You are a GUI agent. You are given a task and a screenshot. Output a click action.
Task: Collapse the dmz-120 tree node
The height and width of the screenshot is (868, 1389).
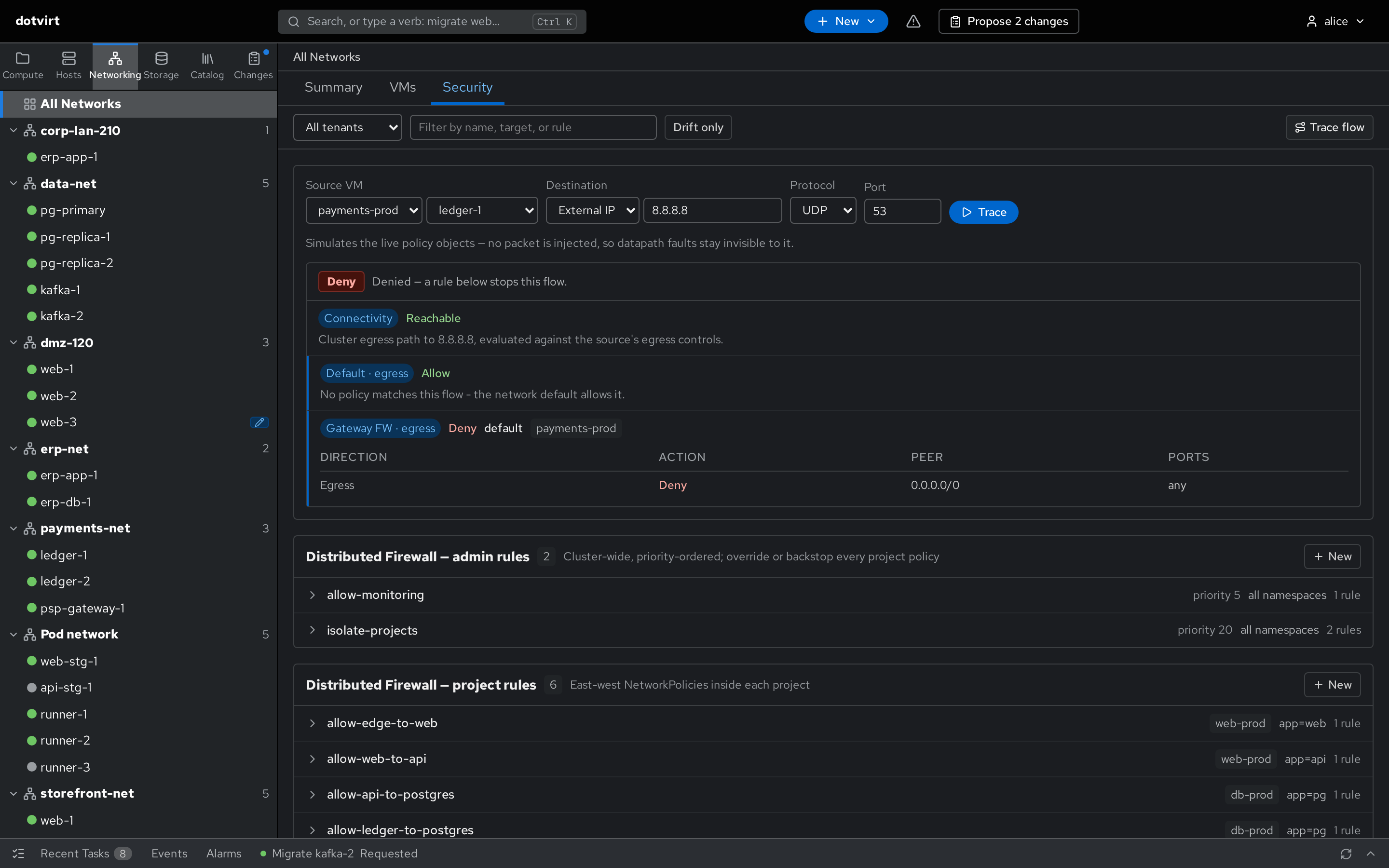tap(14, 343)
